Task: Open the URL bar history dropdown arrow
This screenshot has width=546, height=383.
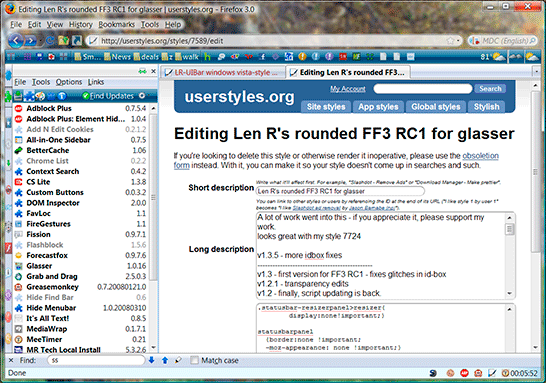Action: (x=459, y=41)
